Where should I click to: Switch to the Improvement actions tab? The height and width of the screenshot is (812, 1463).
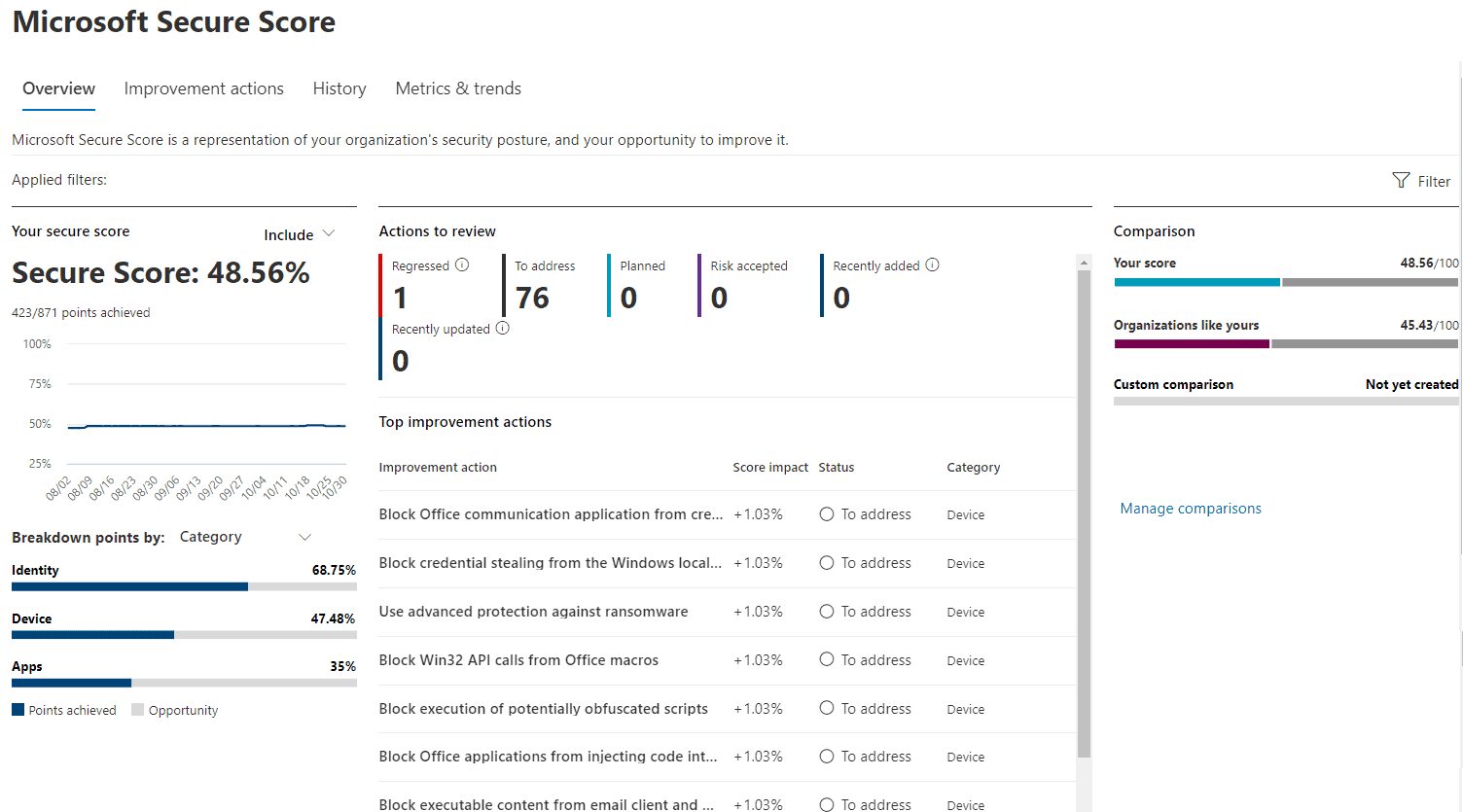point(204,88)
